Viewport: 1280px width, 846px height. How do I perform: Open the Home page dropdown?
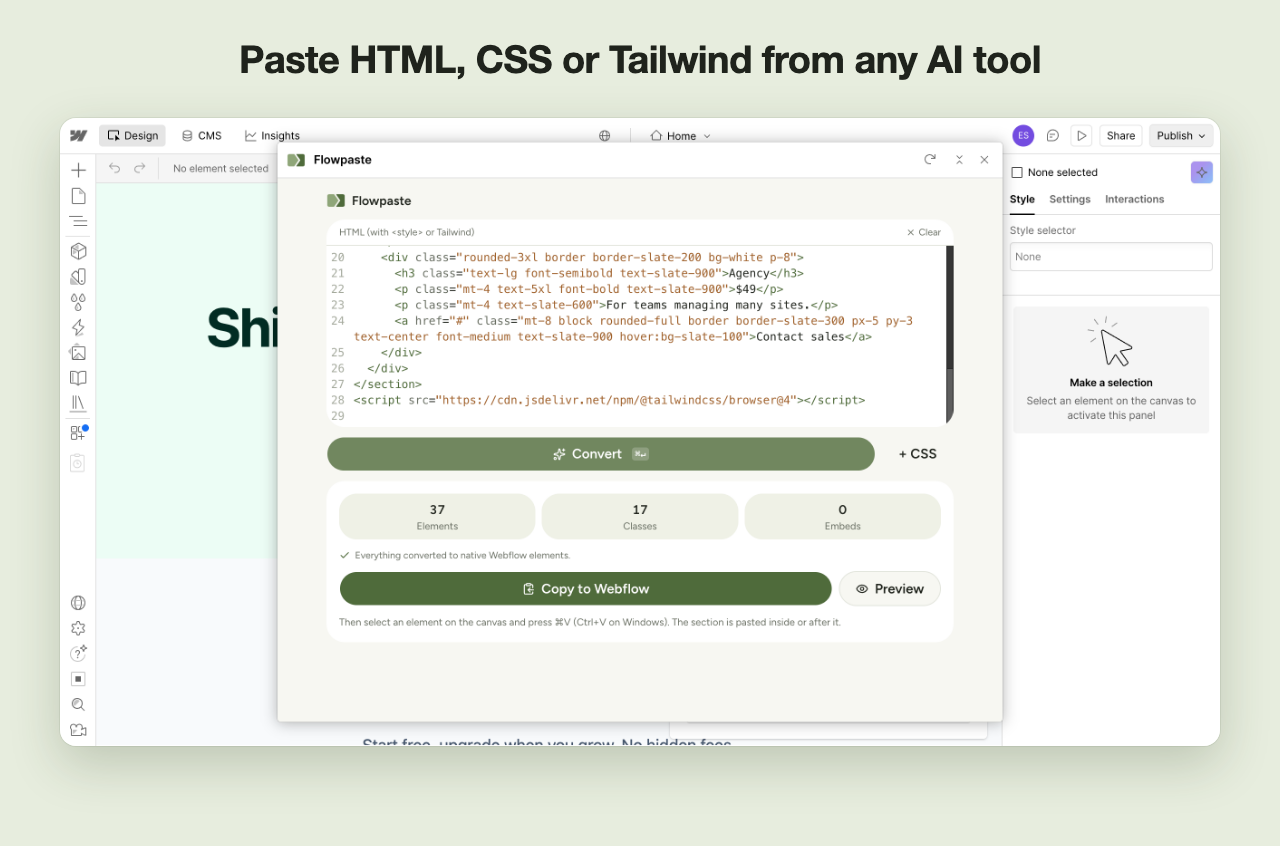pyautogui.click(x=681, y=136)
